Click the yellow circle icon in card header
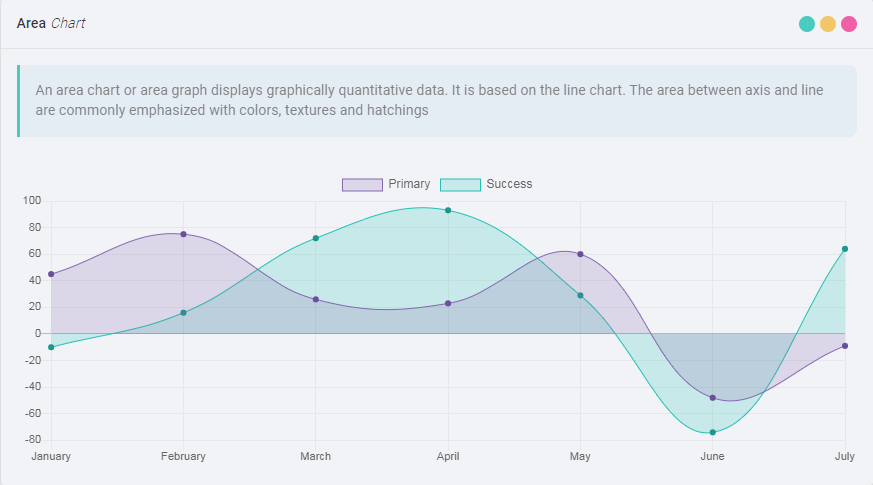873x485 pixels. point(828,24)
